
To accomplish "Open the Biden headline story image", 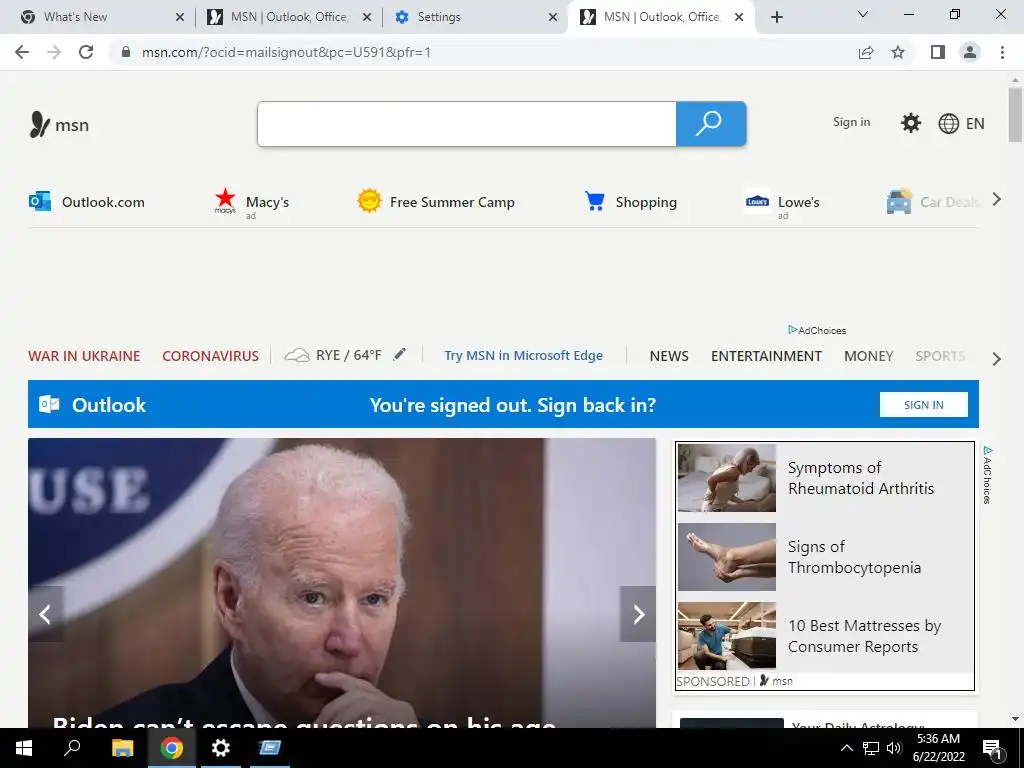I will [x=342, y=583].
